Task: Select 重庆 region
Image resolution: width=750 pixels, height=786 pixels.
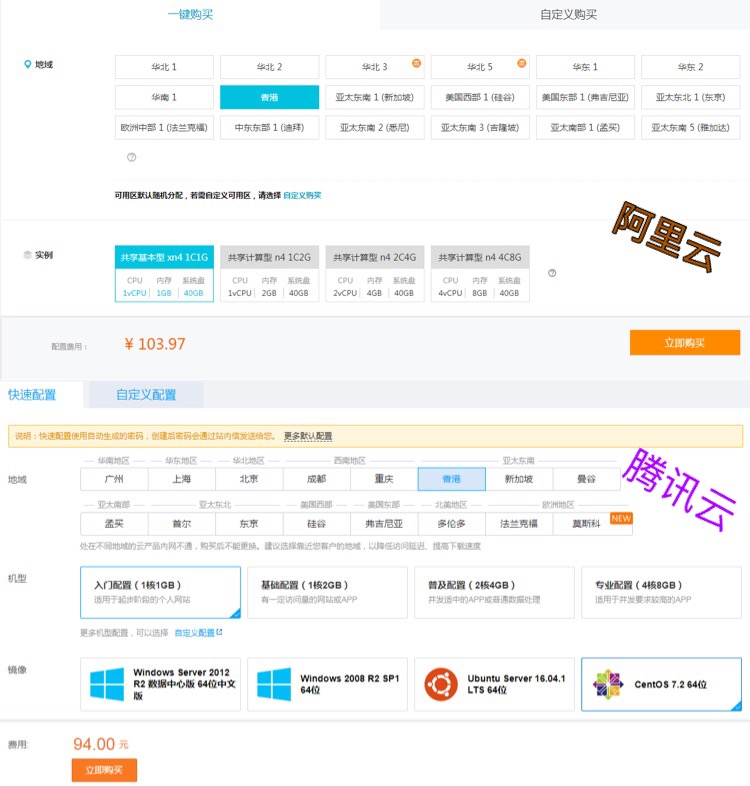Action: (384, 479)
